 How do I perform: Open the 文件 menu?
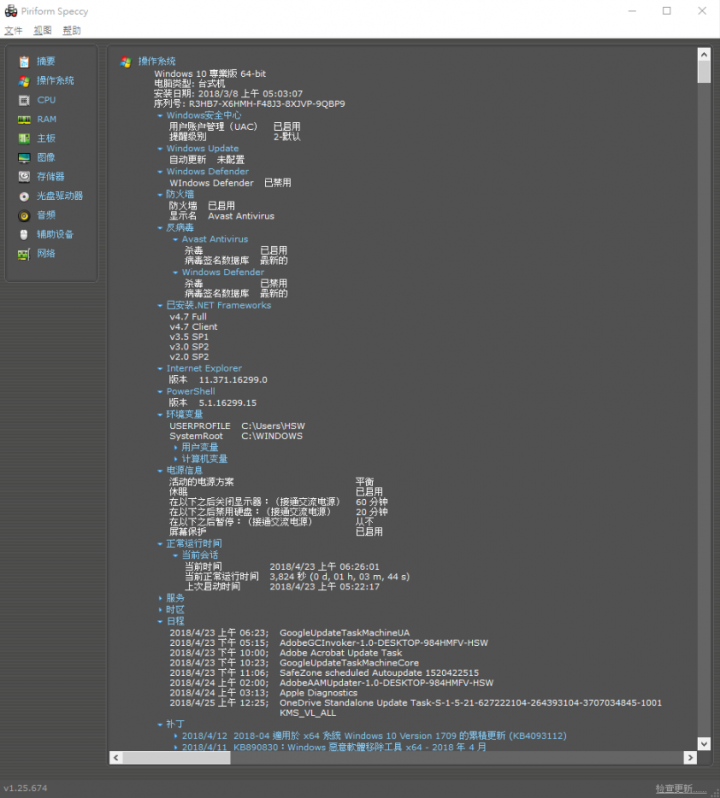pyautogui.click(x=13, y=31)
